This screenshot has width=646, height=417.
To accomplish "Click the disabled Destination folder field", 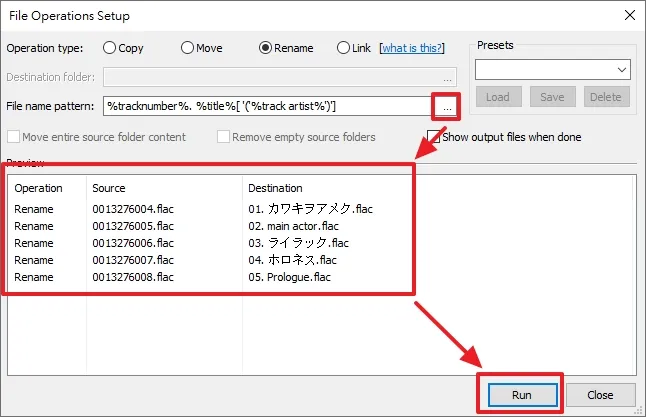I will tap(280, 77).
